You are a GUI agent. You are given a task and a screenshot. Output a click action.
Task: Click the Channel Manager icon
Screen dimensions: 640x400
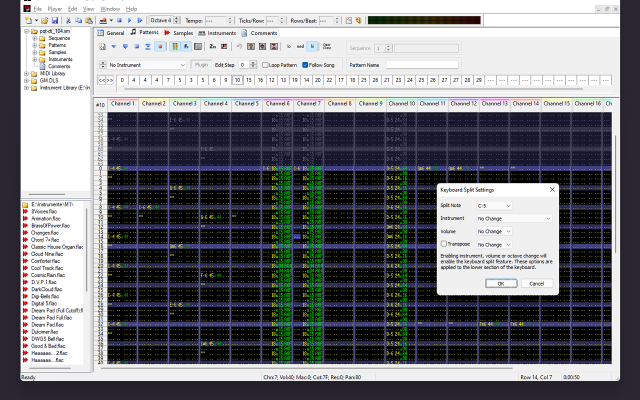pyautogui.click(x=198, y=47)
